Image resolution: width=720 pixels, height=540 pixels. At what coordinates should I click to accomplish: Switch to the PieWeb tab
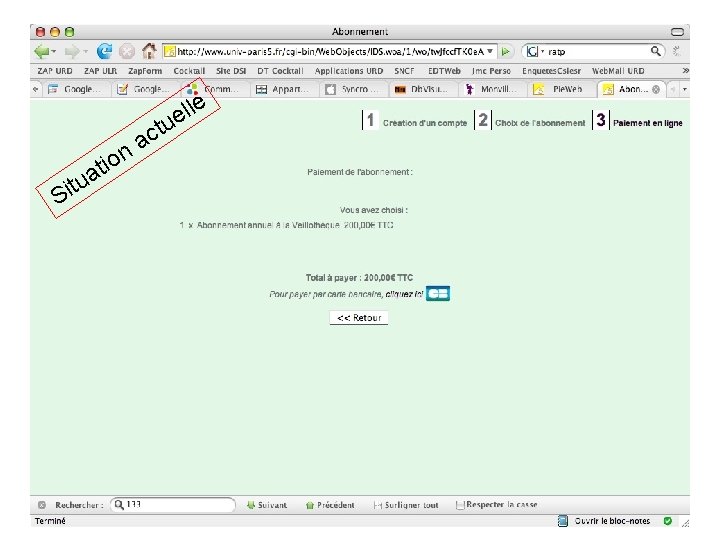[560, 89]
